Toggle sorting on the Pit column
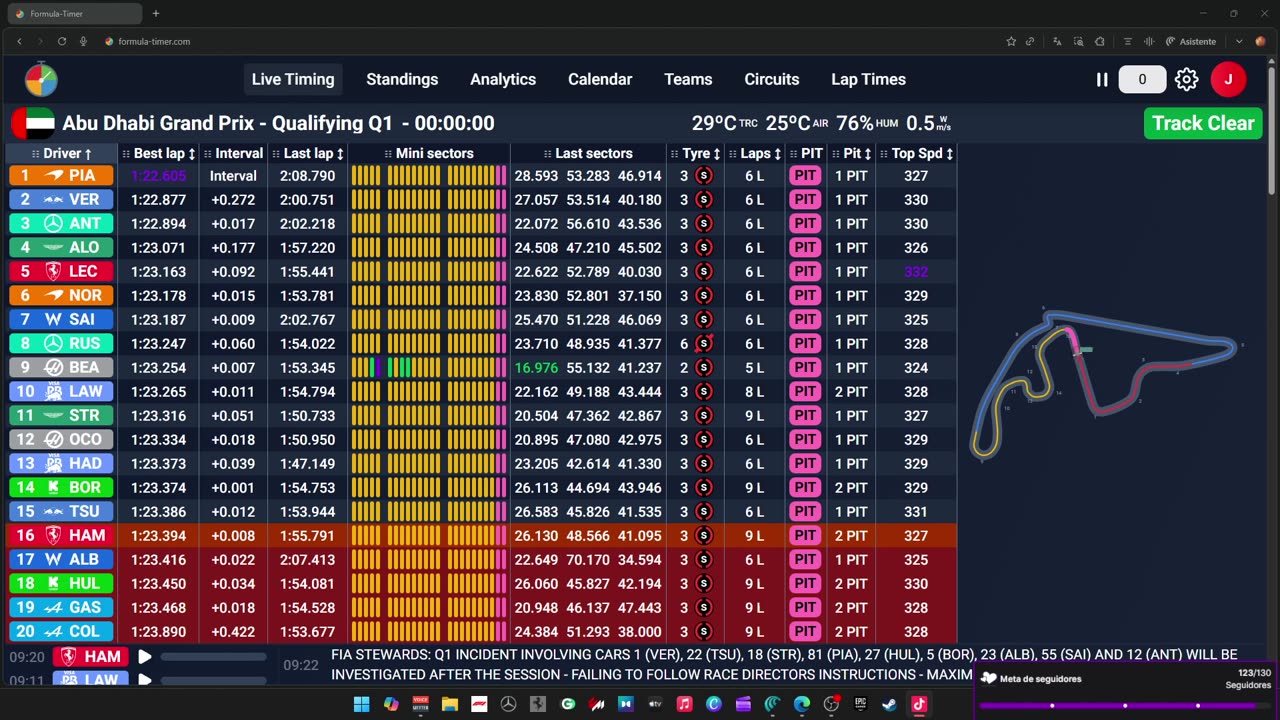 tap(852, 154)
